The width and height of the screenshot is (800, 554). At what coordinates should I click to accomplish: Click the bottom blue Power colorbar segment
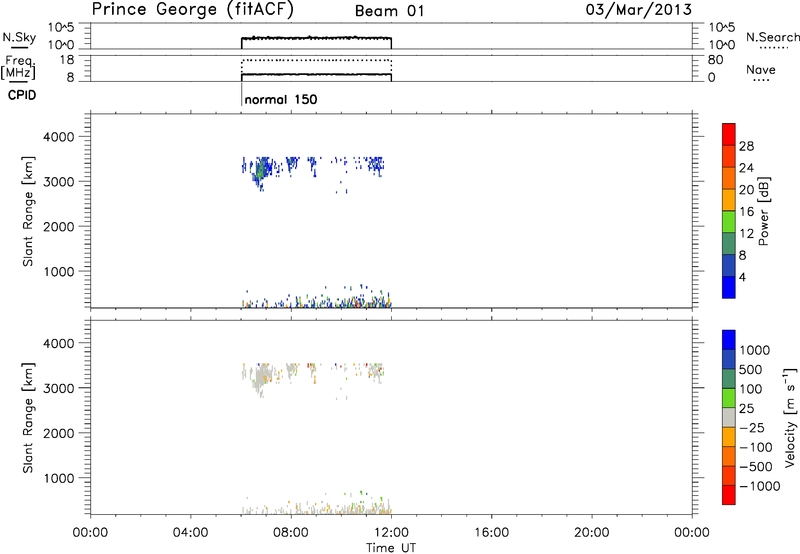(729, 287)
